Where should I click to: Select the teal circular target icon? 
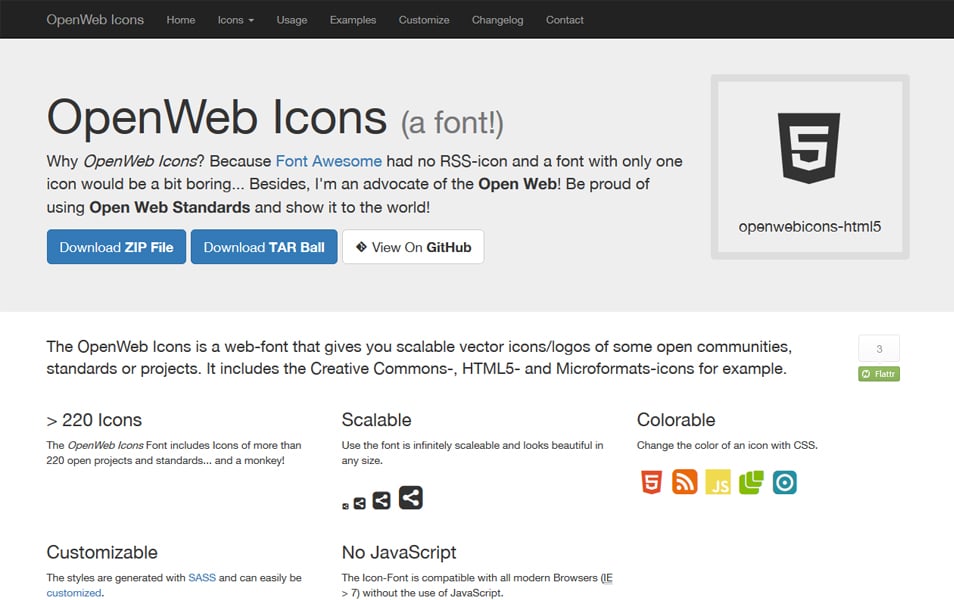(784, 482)
